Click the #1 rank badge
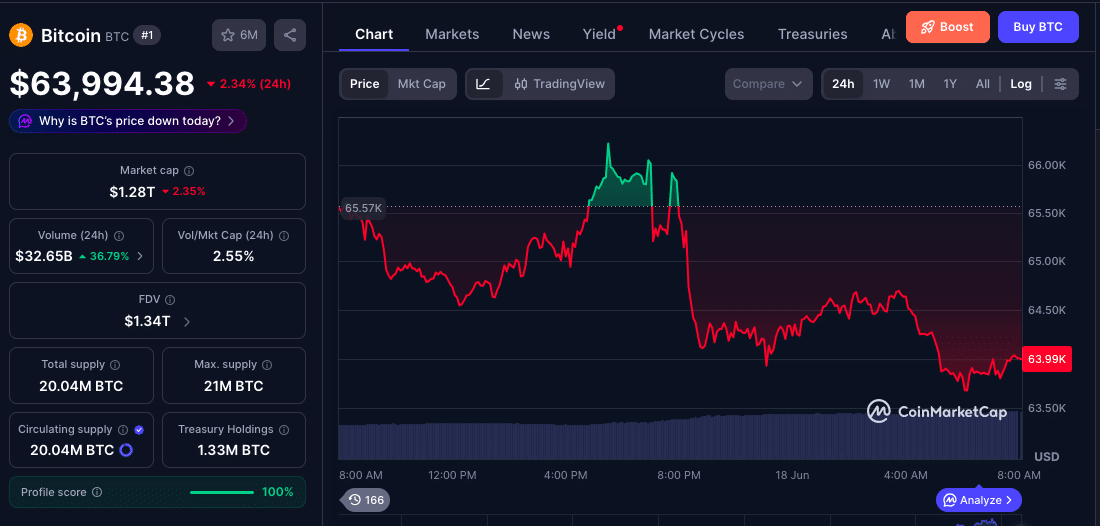1100x526 pixels. 147,35
